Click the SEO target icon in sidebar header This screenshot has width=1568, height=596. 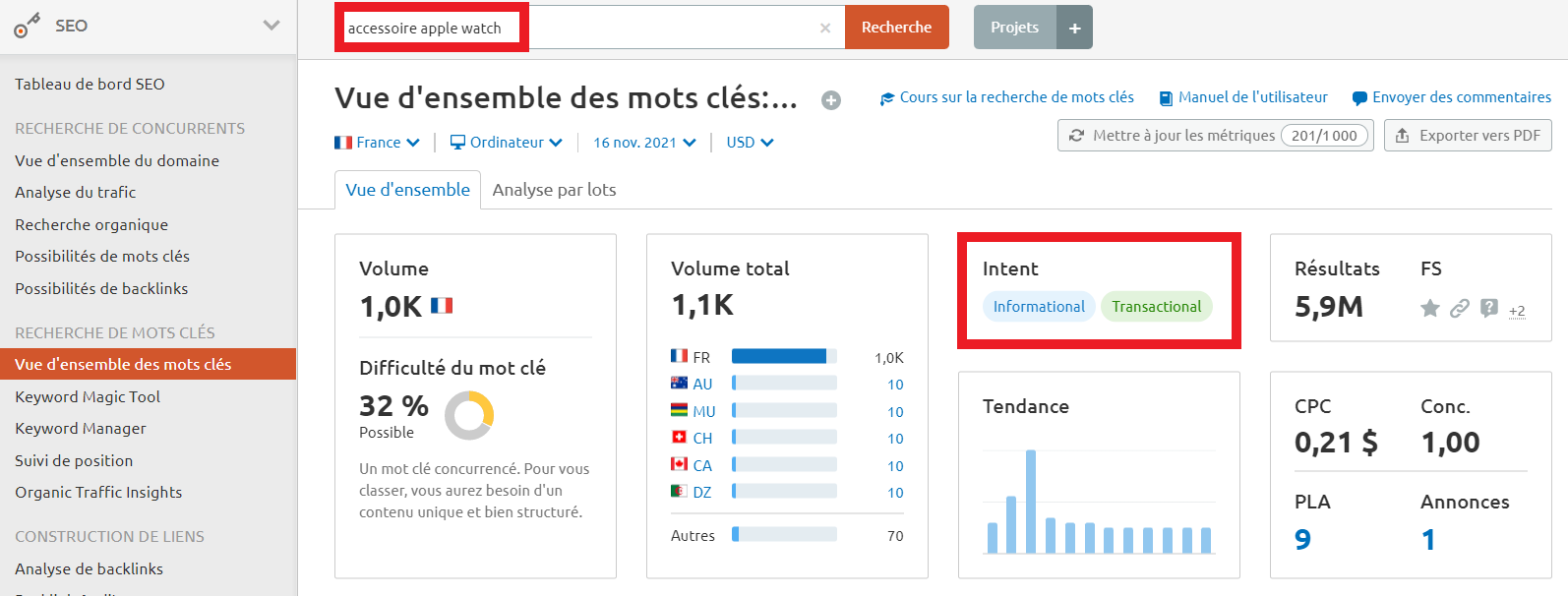tap(27, 26)
